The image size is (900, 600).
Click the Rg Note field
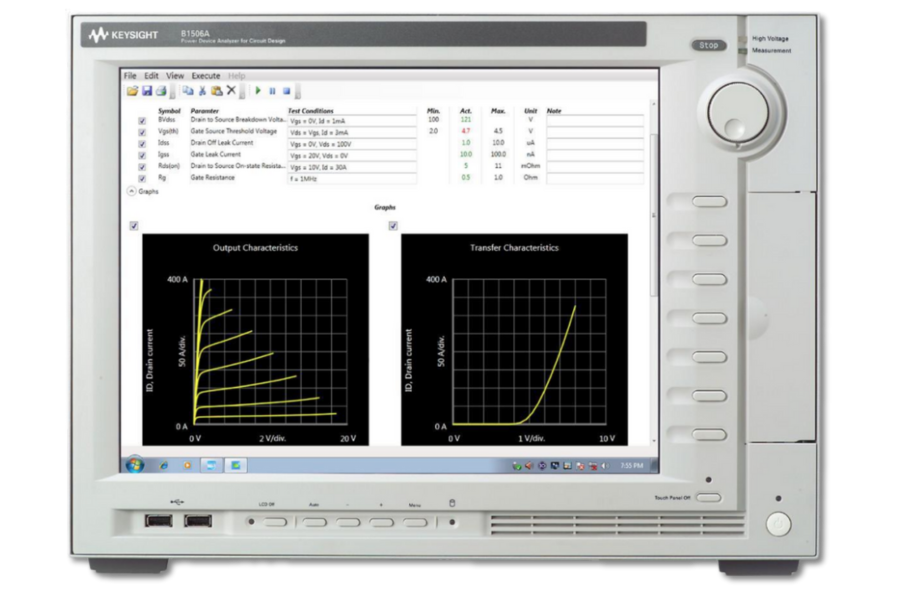point(595,178)
